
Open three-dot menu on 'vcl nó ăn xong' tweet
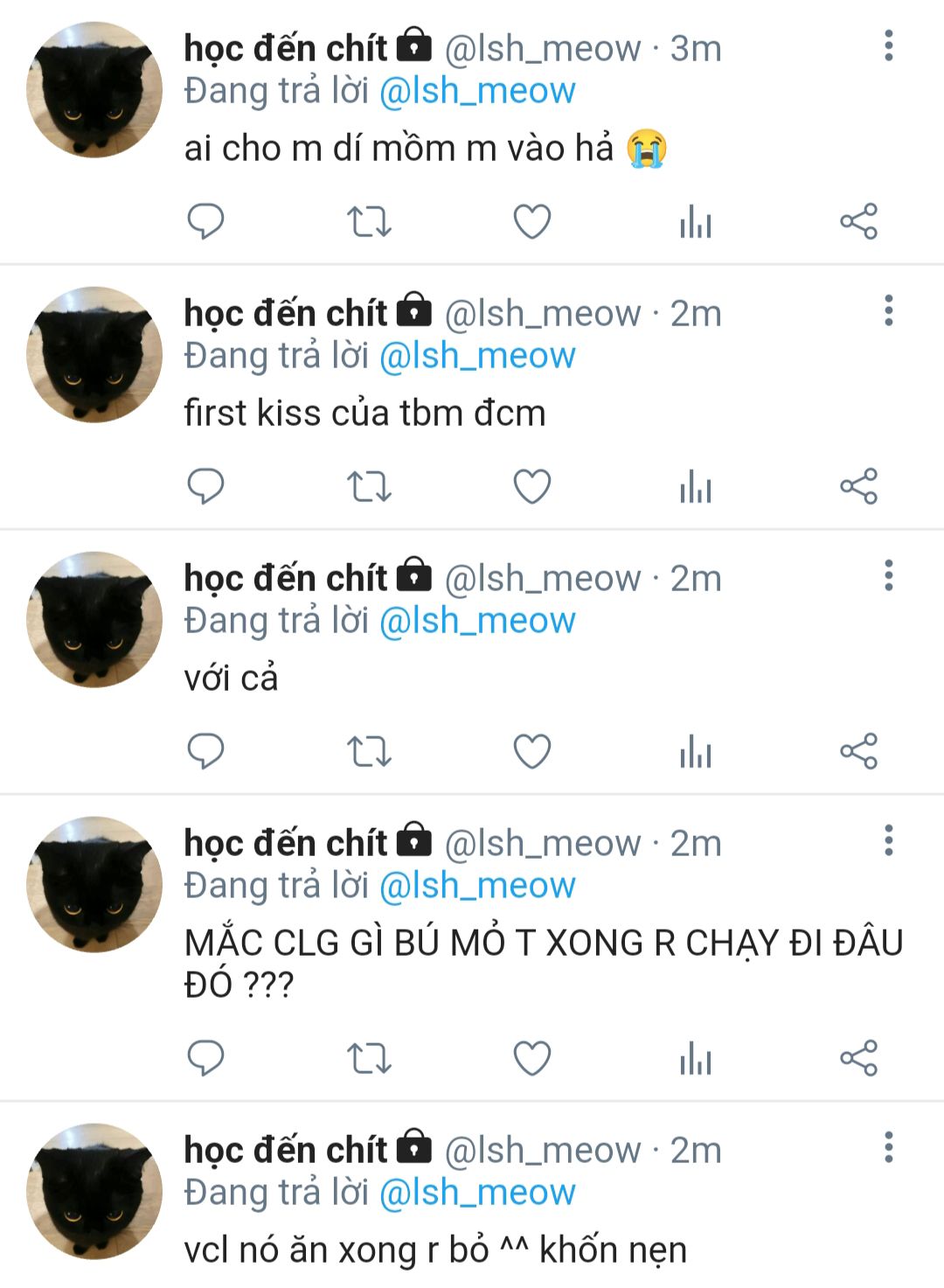889,1147
